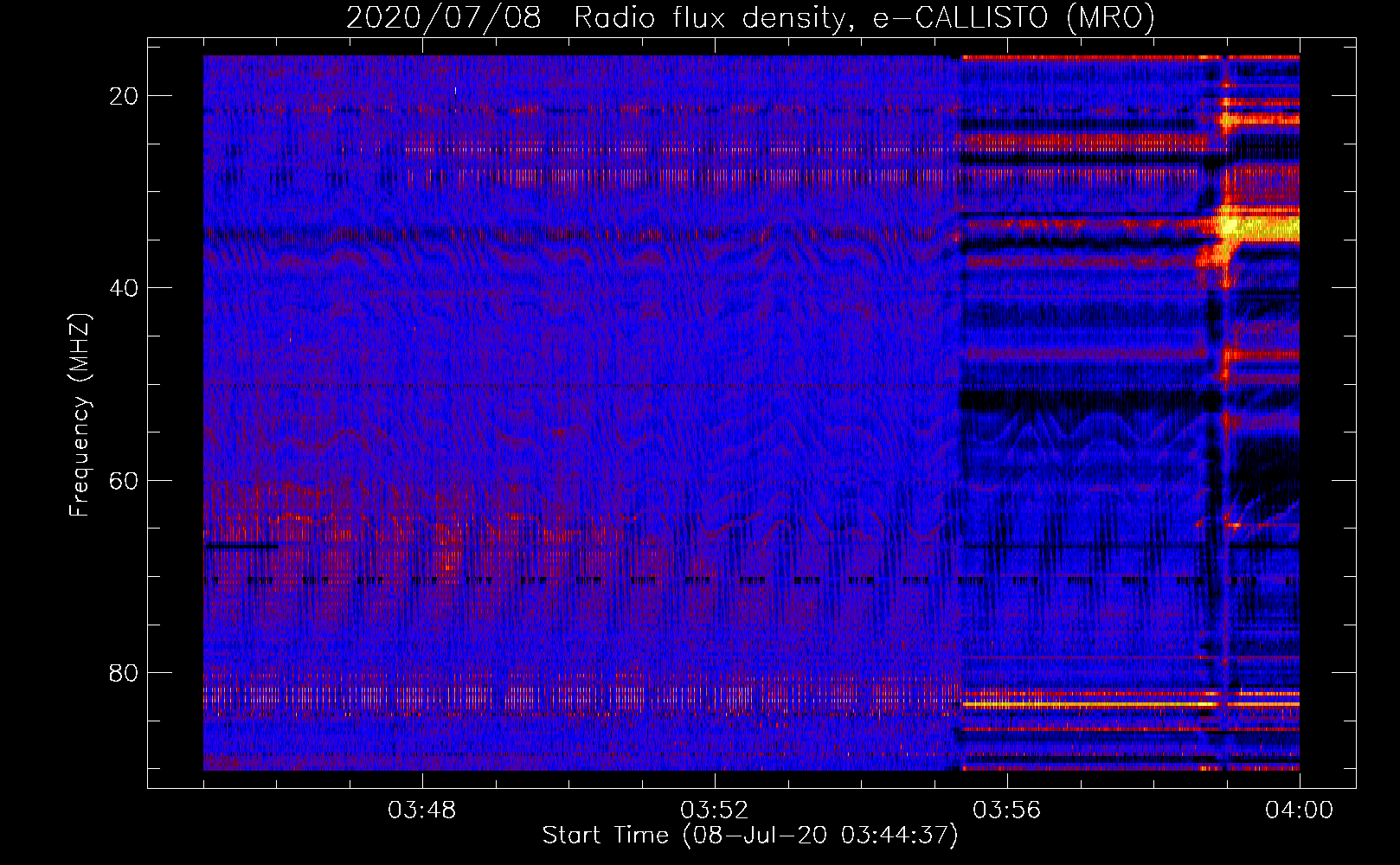The width and height of the screenshot is (1400, 865).
Task: Click the plot title '2020/07/08 Radio flux density, e-CALLISTO (MRO)'
Action: (750, 17)
